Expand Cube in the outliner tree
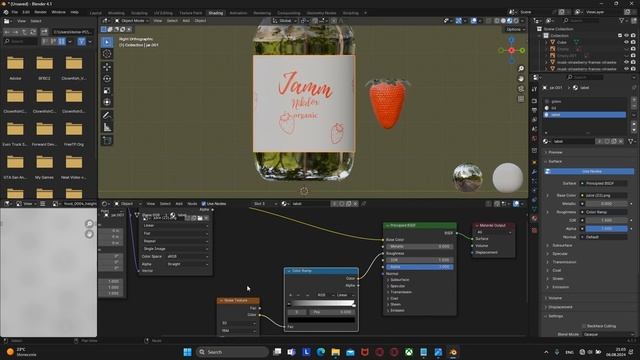 (547, 42)
